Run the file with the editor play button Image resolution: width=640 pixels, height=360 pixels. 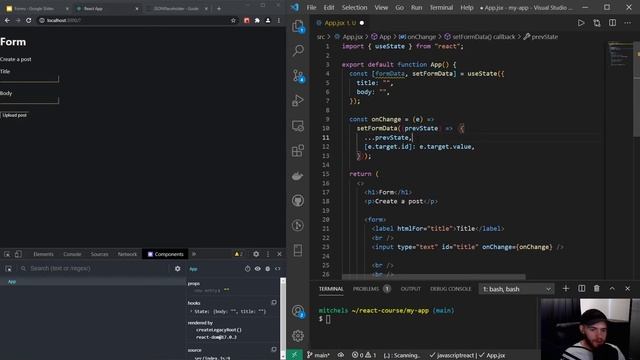(581, 23)
